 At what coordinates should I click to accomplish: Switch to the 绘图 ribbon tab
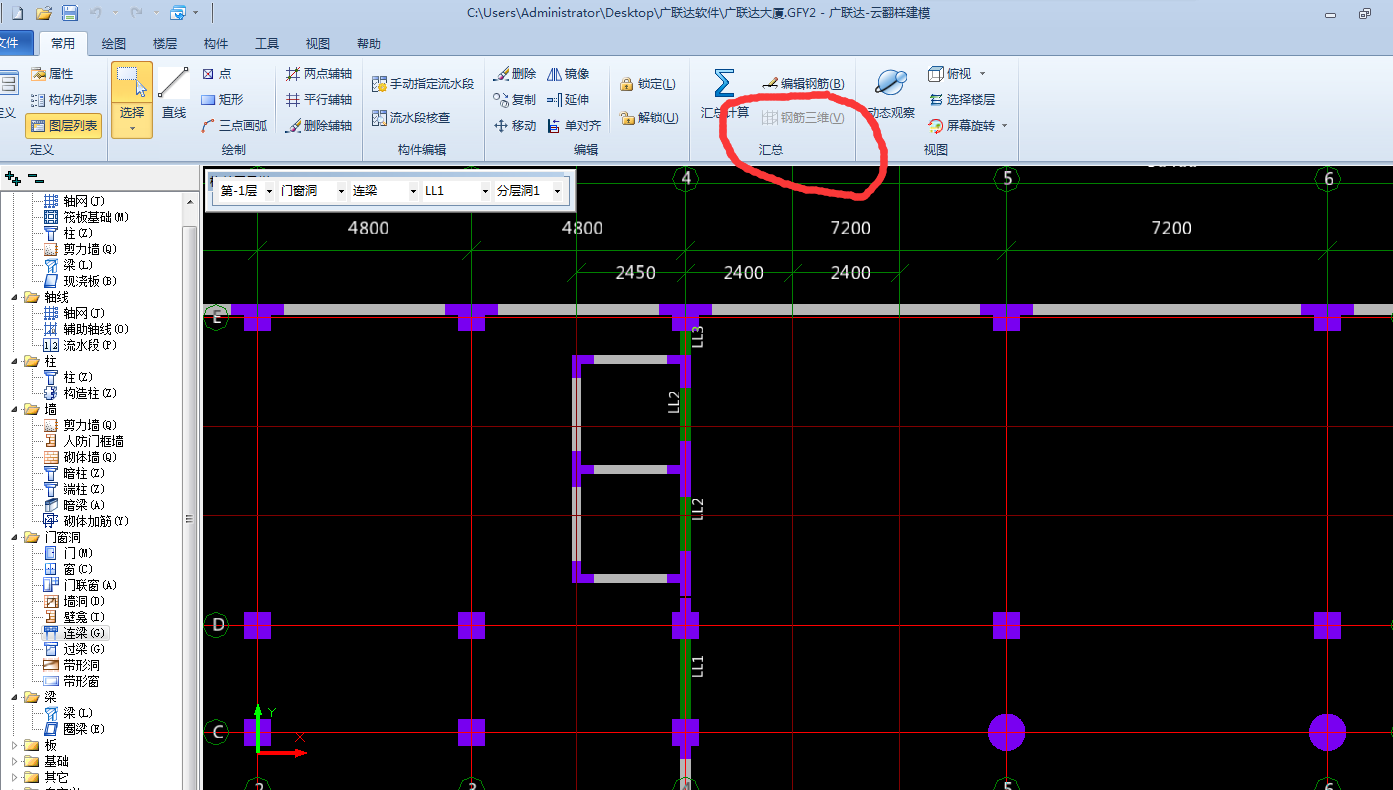[114, 44]
